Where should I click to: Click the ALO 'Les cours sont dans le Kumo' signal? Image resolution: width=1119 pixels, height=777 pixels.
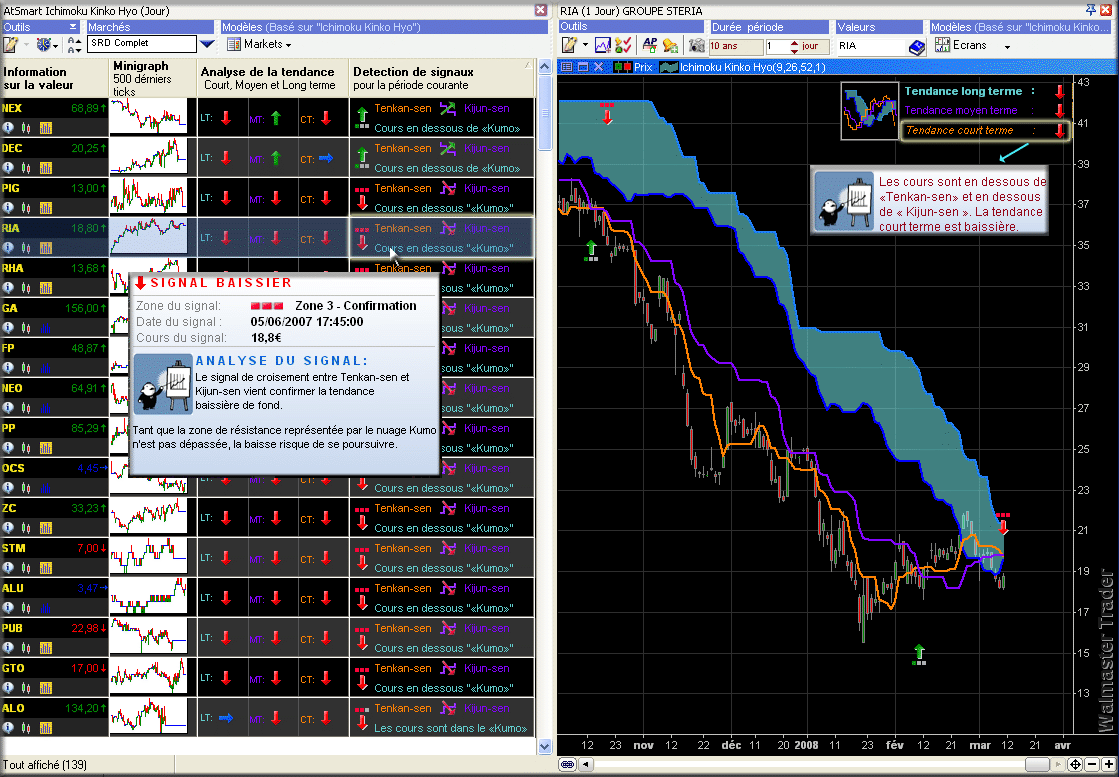tap(450, 728)
